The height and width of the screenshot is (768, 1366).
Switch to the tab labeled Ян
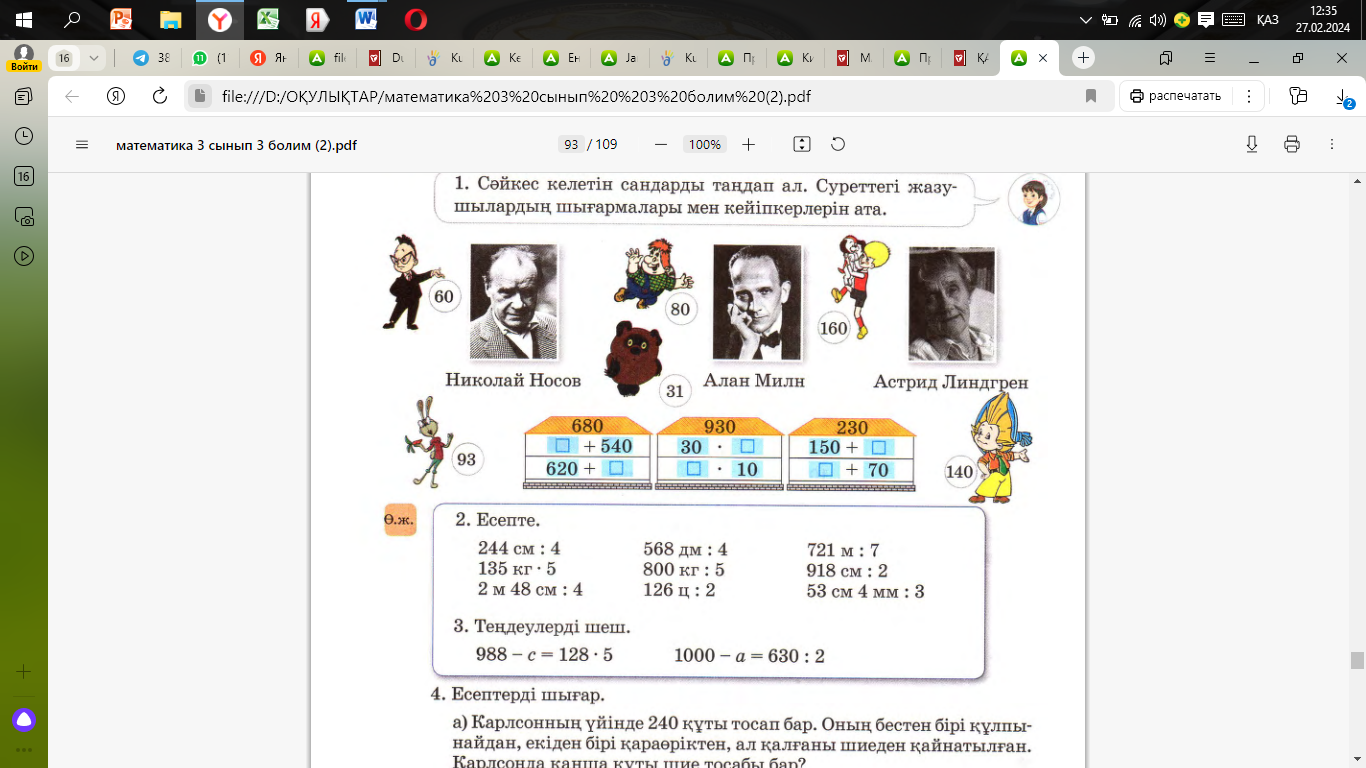pos(269,58)
